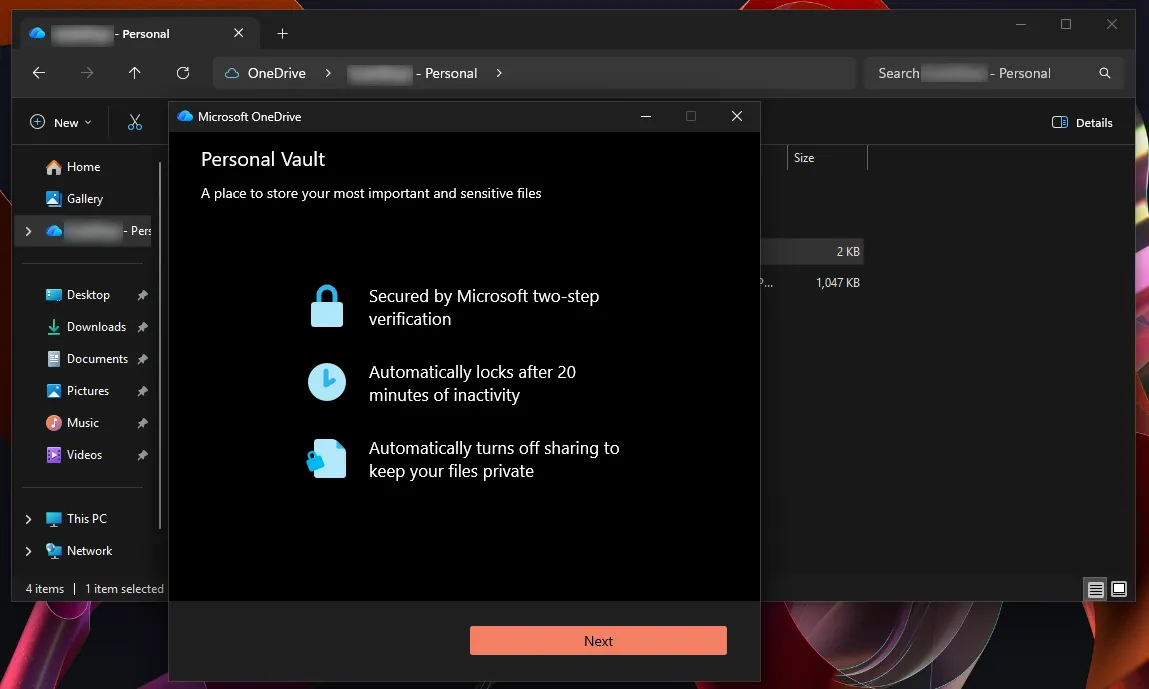1149x689 pixels.
Task: Click the Cut scissors icon
Action: [x=135, y=122]
